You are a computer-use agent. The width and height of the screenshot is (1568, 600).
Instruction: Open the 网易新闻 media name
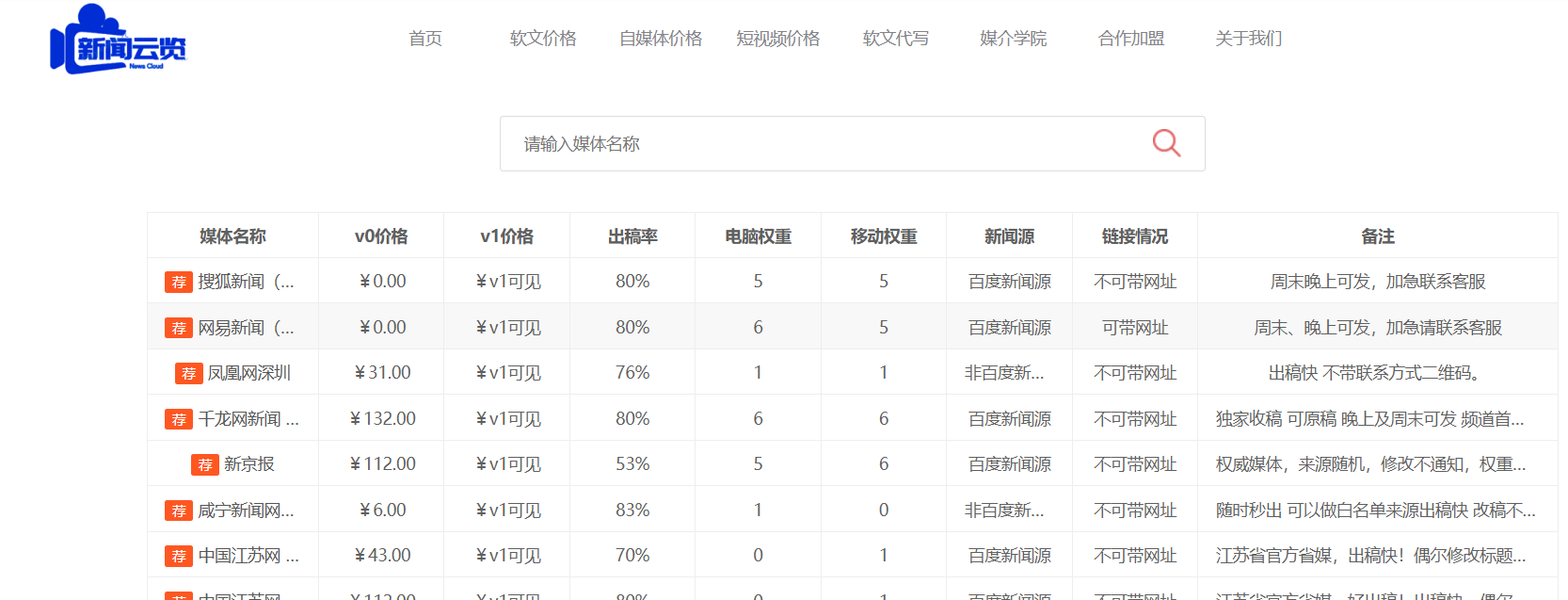246,328
